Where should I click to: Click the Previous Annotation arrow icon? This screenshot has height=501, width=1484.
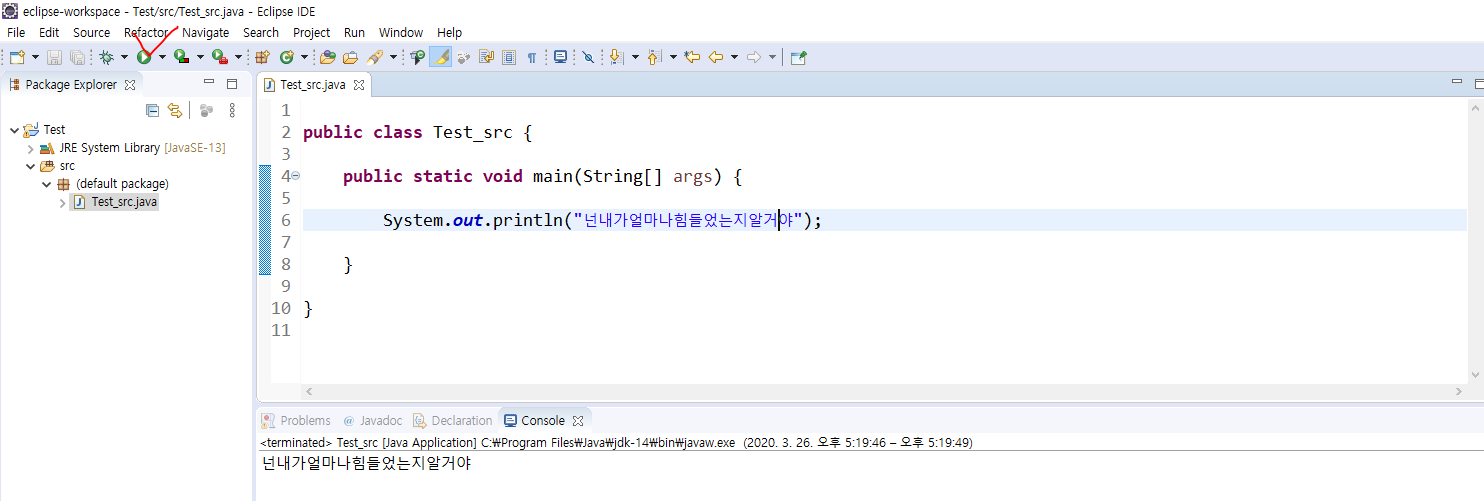click(x=654, y=57)
